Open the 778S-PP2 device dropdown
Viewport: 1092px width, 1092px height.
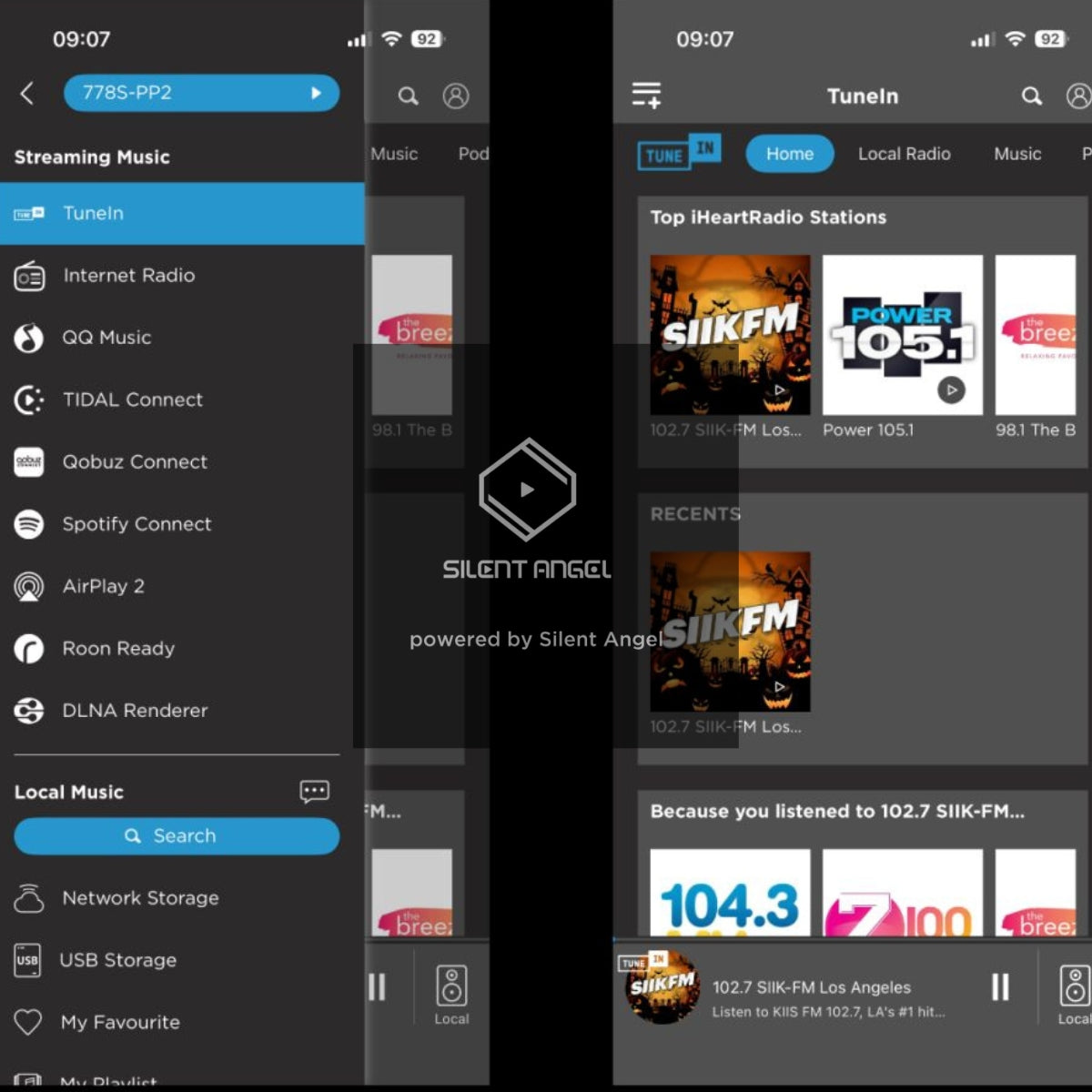(x=200, y=93)
